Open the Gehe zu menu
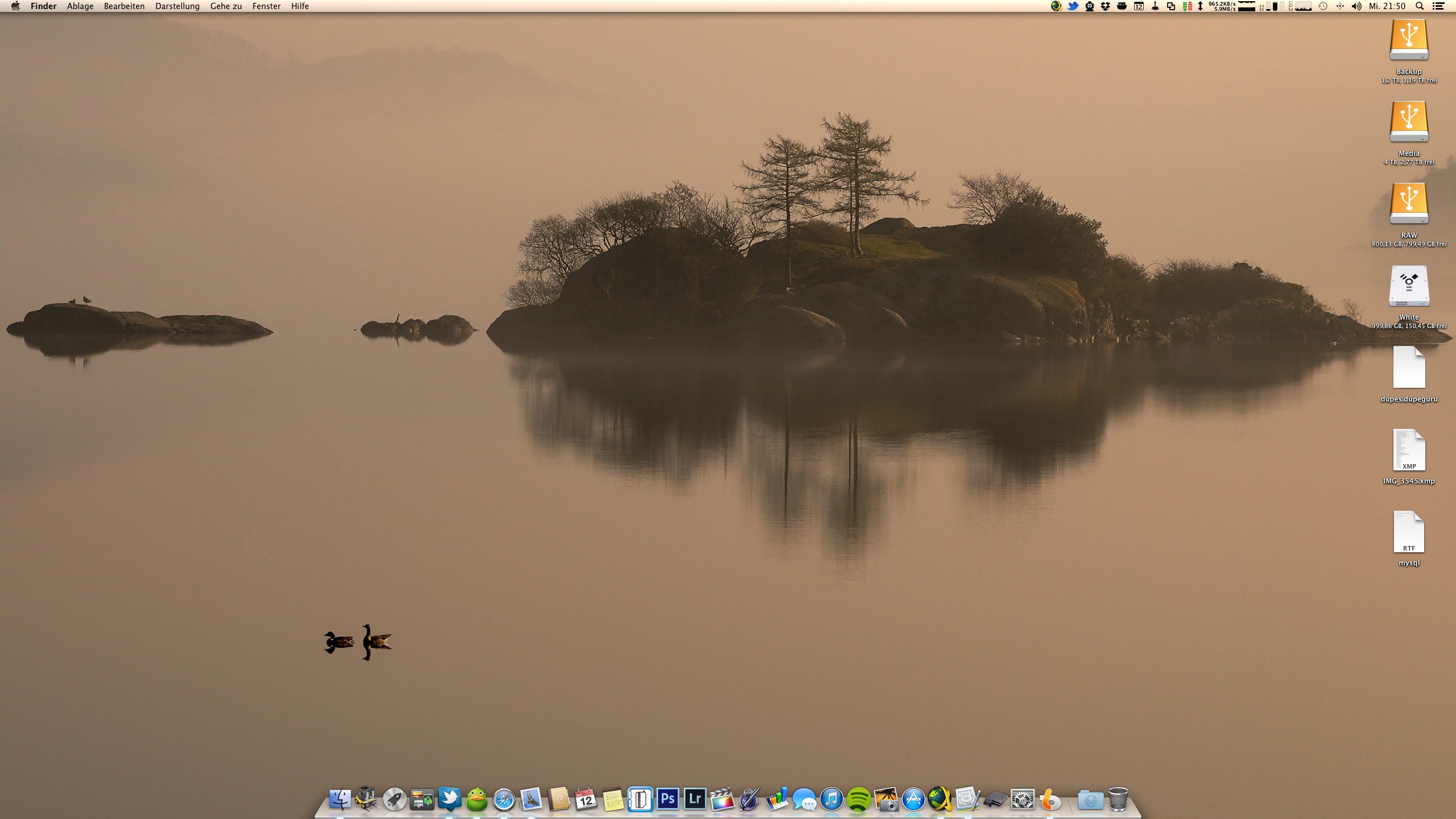 [x=226, y=6]
